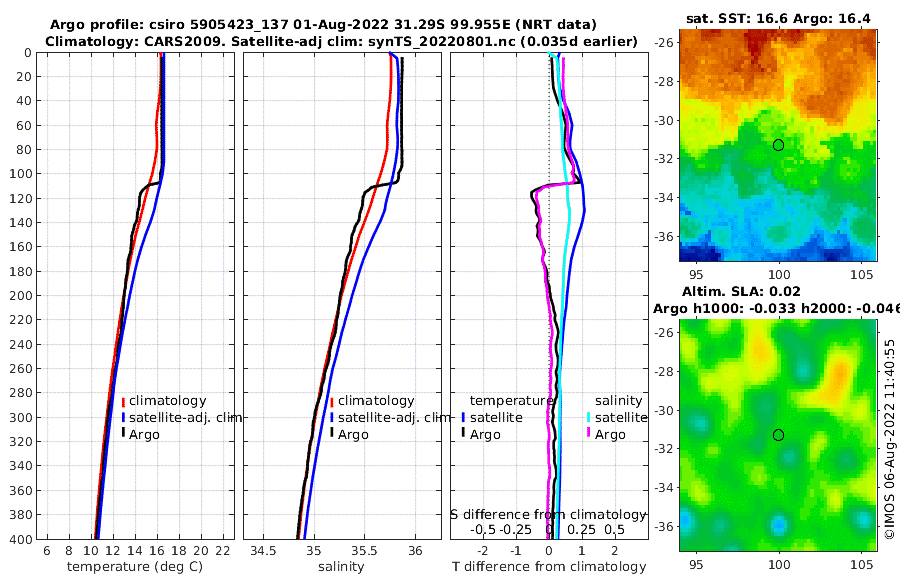Click the 'temperature (deg C)' axis label

click(135, 567)
